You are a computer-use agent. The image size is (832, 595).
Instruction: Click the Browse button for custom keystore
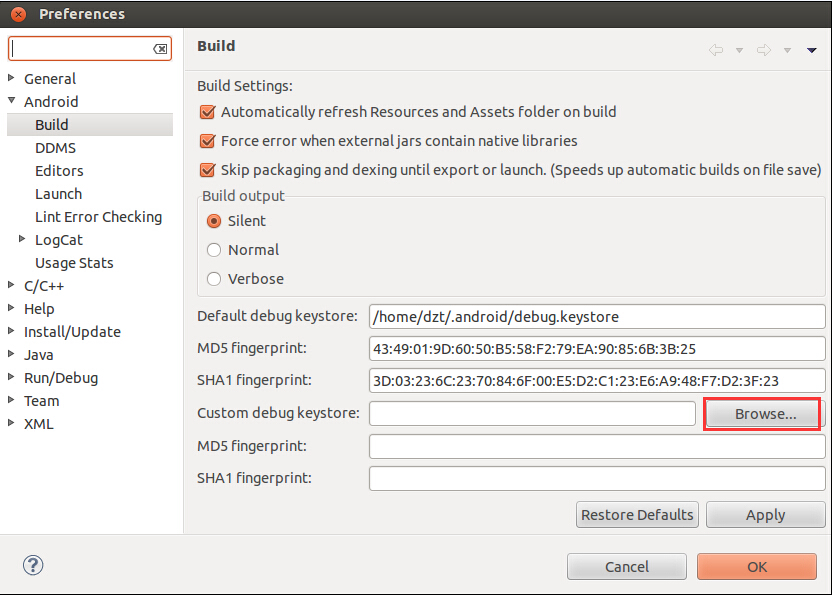tap(762, 413)
